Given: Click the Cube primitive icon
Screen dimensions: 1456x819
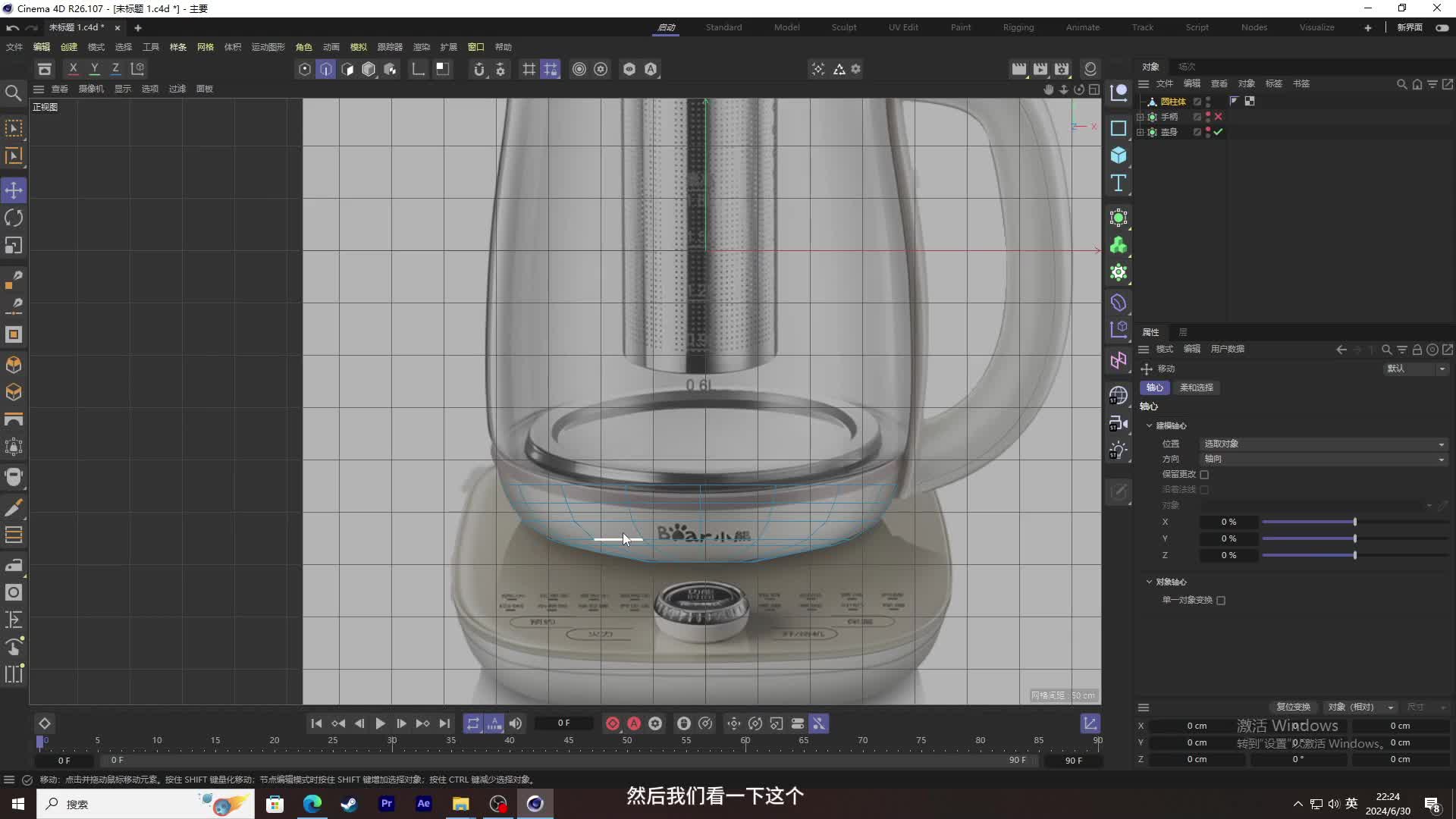Looking at the screenshot, I should click(1119, 155).
